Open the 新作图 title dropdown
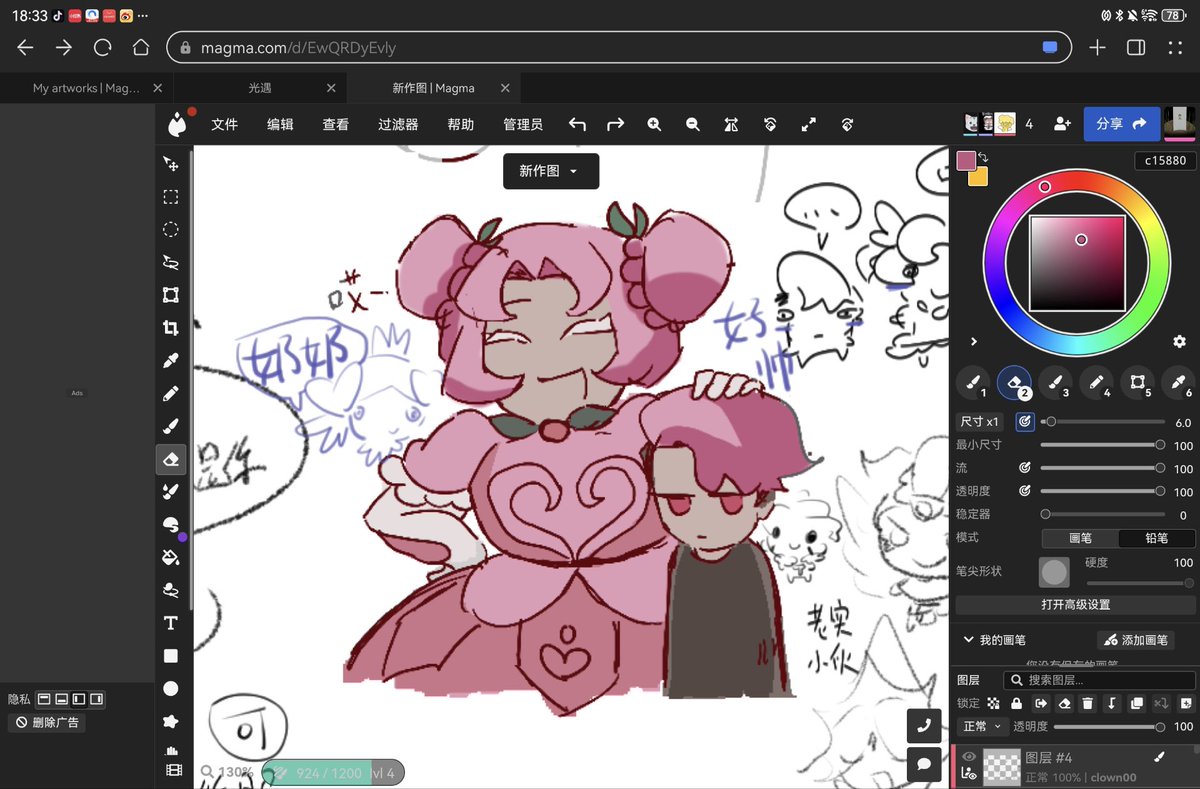Screen dimensions: 1200x789 [x=550, y=171]
